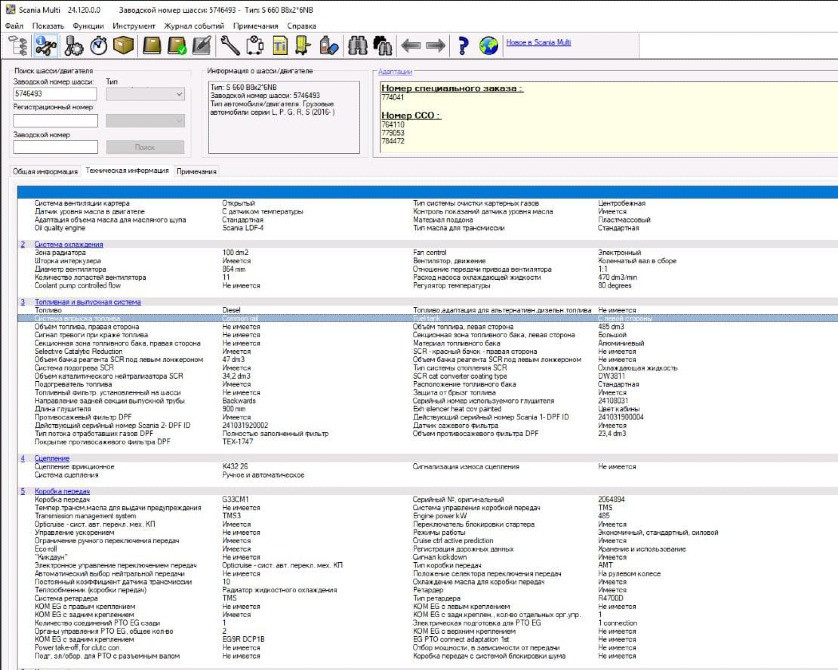Open the Функции menu
This screenshot has width=838, height=670.
(x=88, y=24)
